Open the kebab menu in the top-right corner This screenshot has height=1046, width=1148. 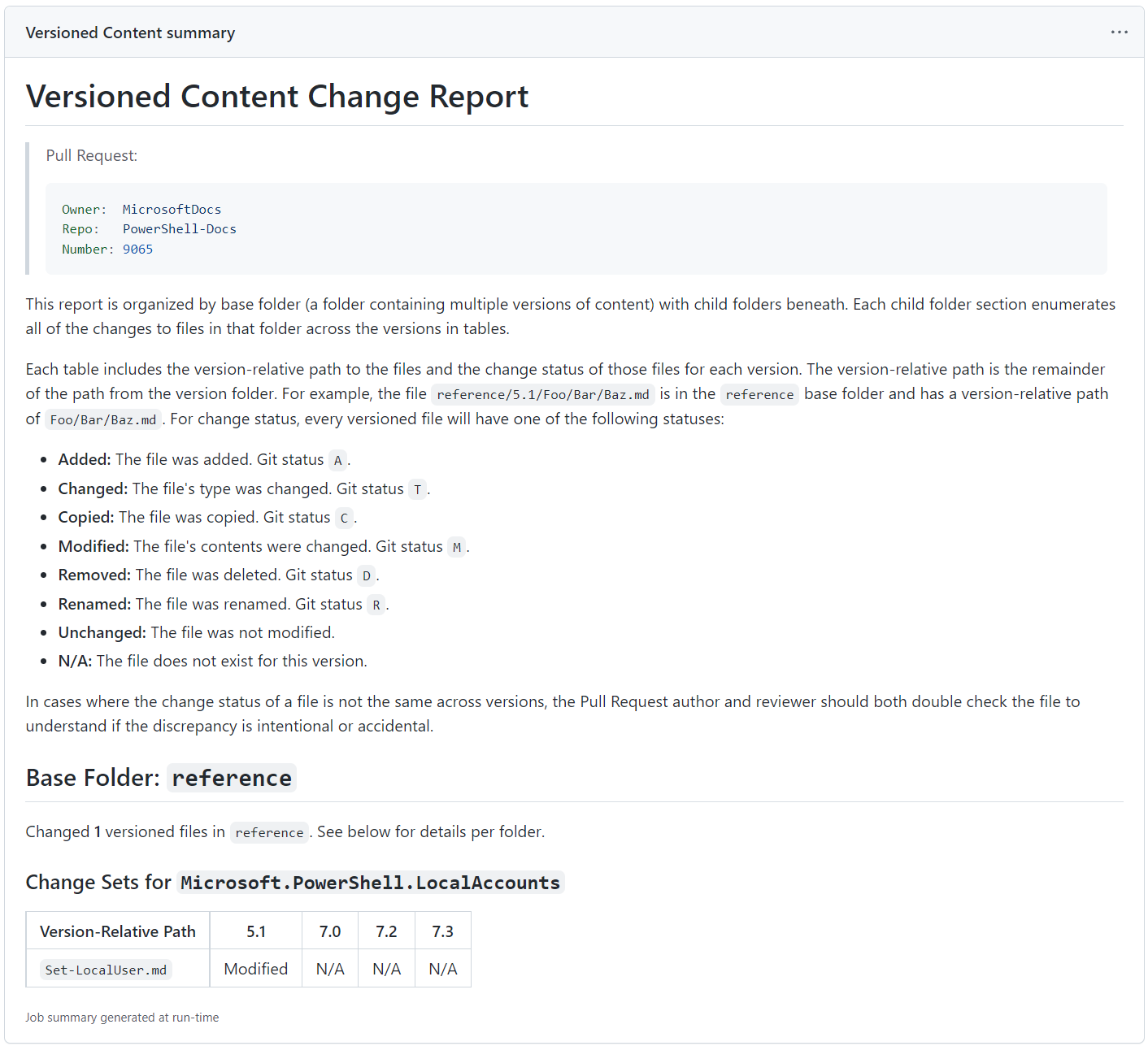click(x=1119, y=32)
